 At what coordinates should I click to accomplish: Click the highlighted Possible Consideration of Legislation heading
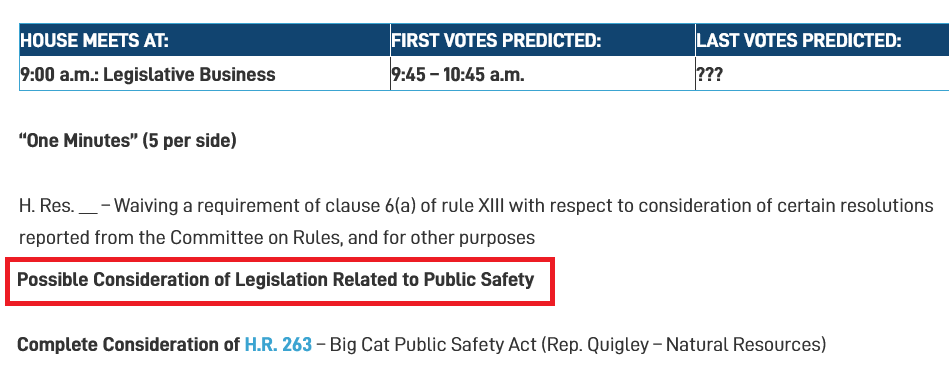275,280
